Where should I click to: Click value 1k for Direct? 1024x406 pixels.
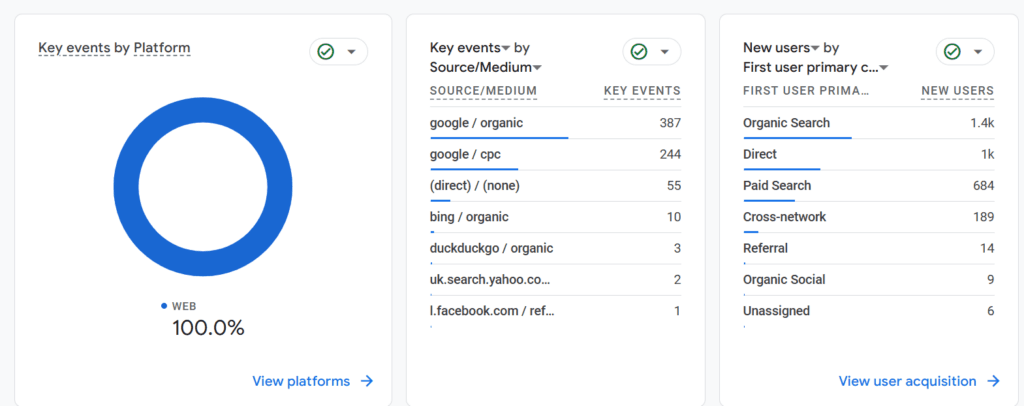pyautogui.click(x=987, y=154)
